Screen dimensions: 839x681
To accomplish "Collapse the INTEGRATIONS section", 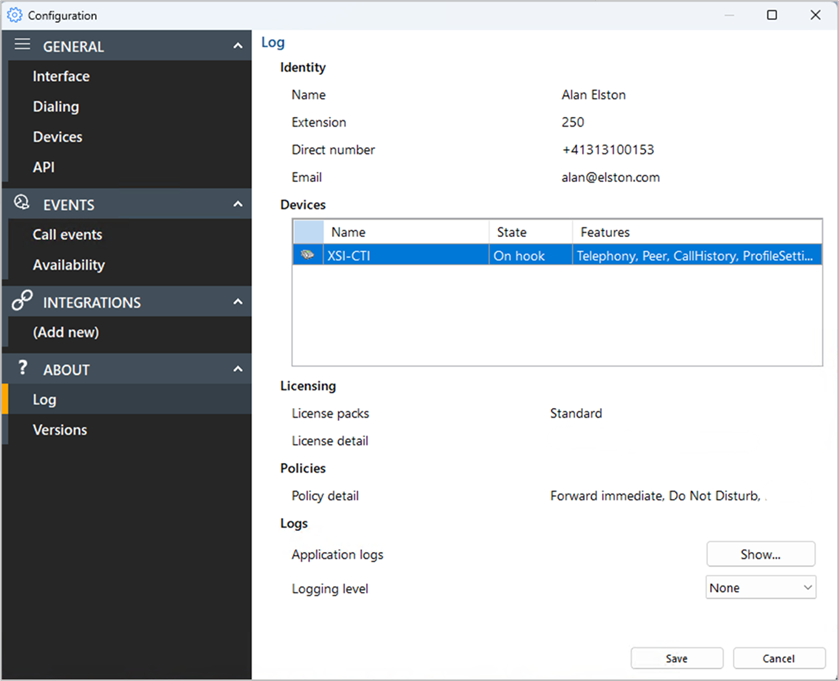I will (x=237, y=301).
